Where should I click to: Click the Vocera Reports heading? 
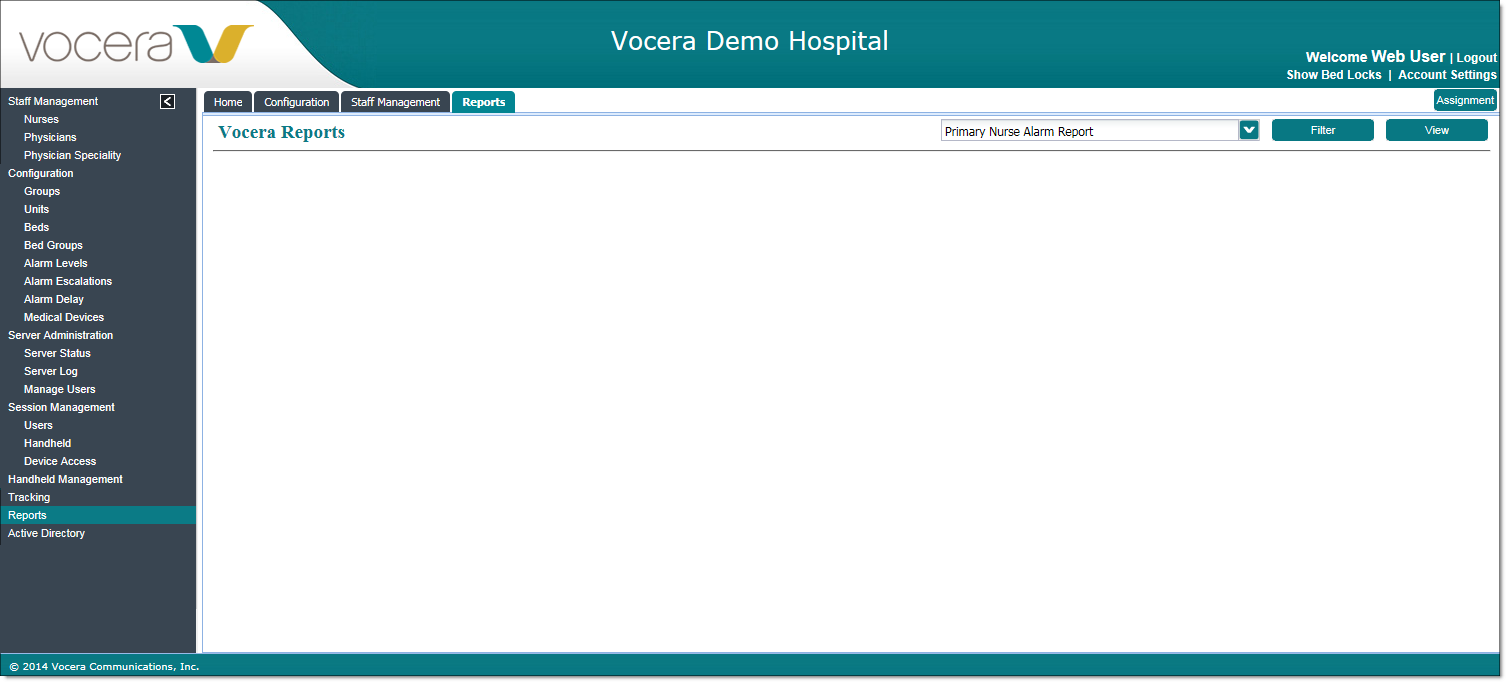[x=281, y=132]
